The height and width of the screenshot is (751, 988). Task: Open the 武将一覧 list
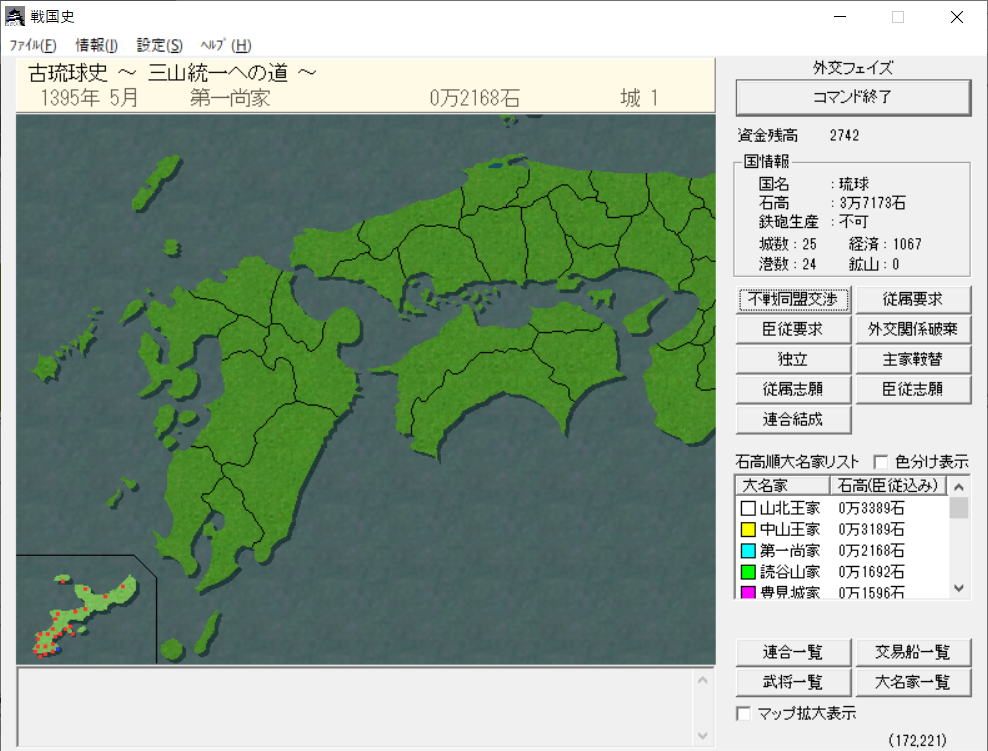click(x=793, y=682)
